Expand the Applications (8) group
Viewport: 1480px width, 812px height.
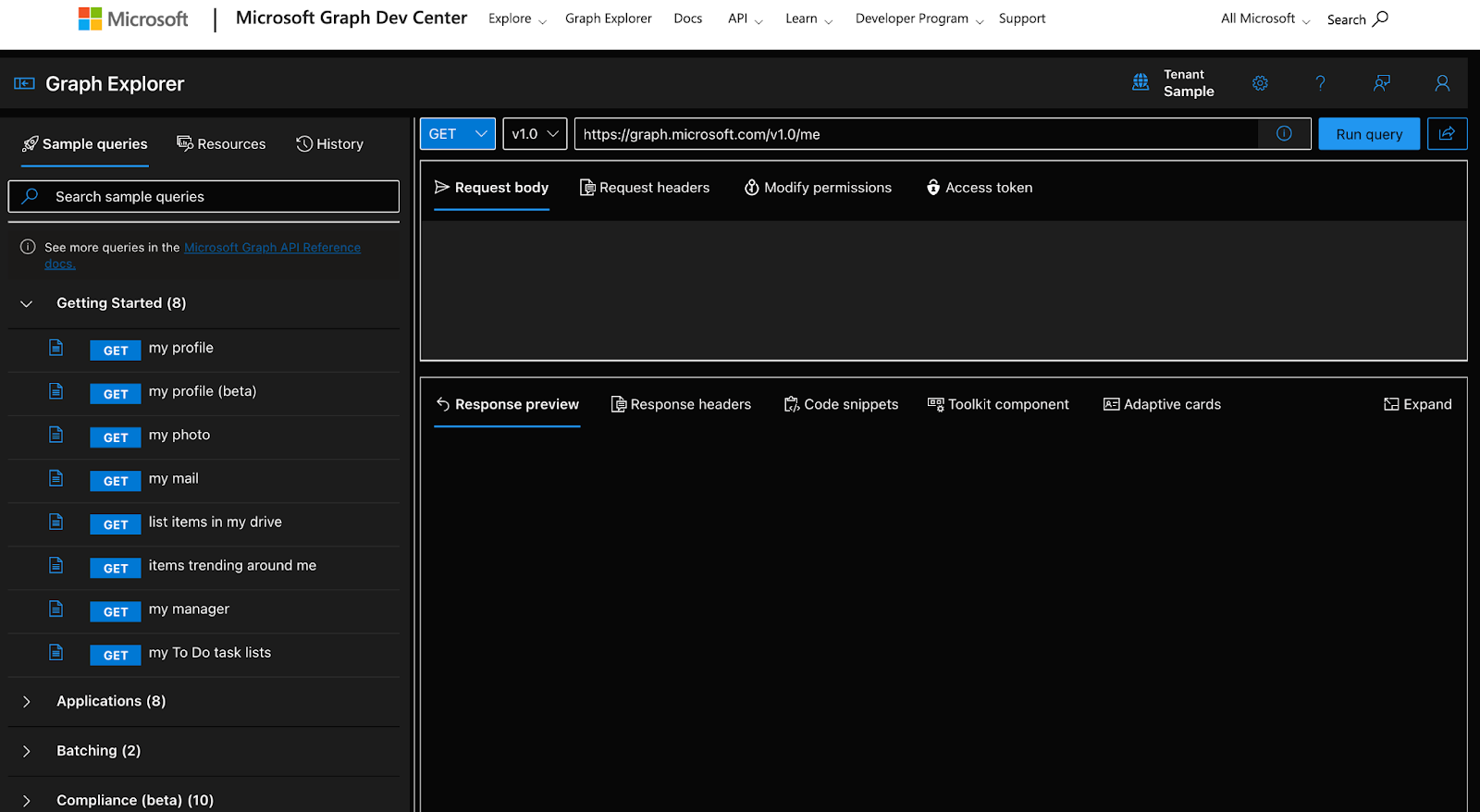pos(27,701)
